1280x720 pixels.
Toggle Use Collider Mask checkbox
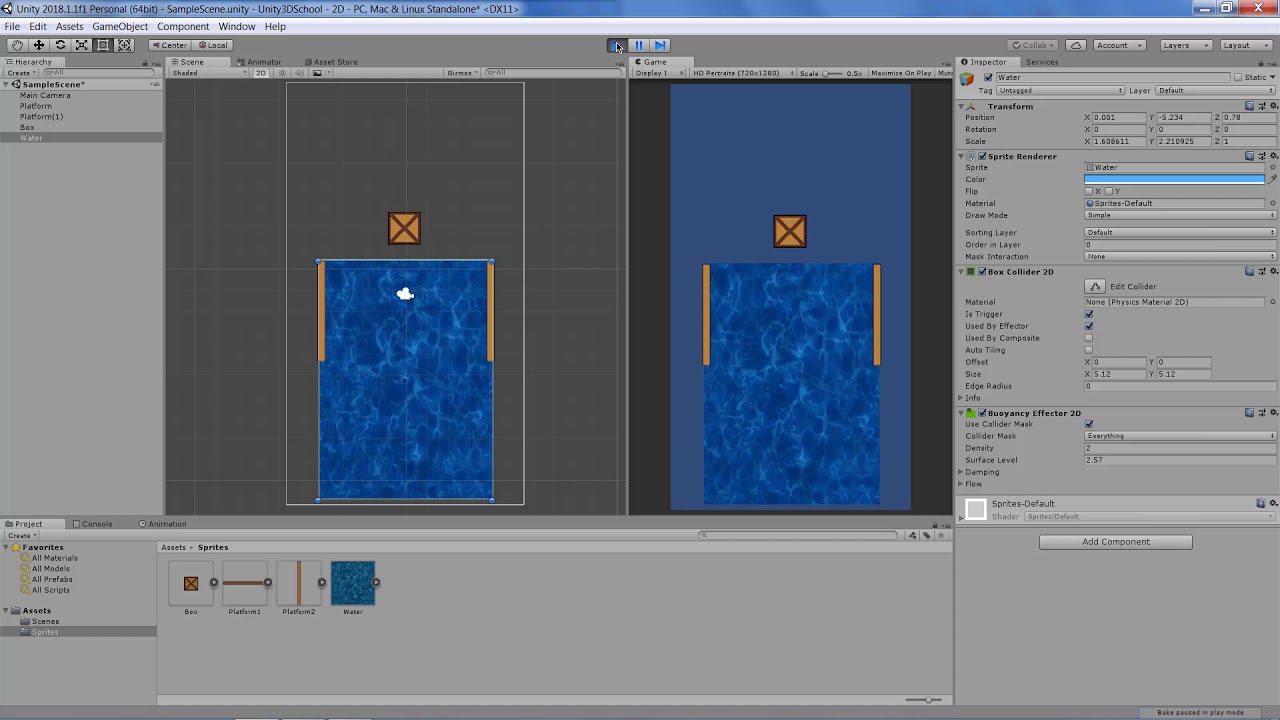tap(1089, 424)
